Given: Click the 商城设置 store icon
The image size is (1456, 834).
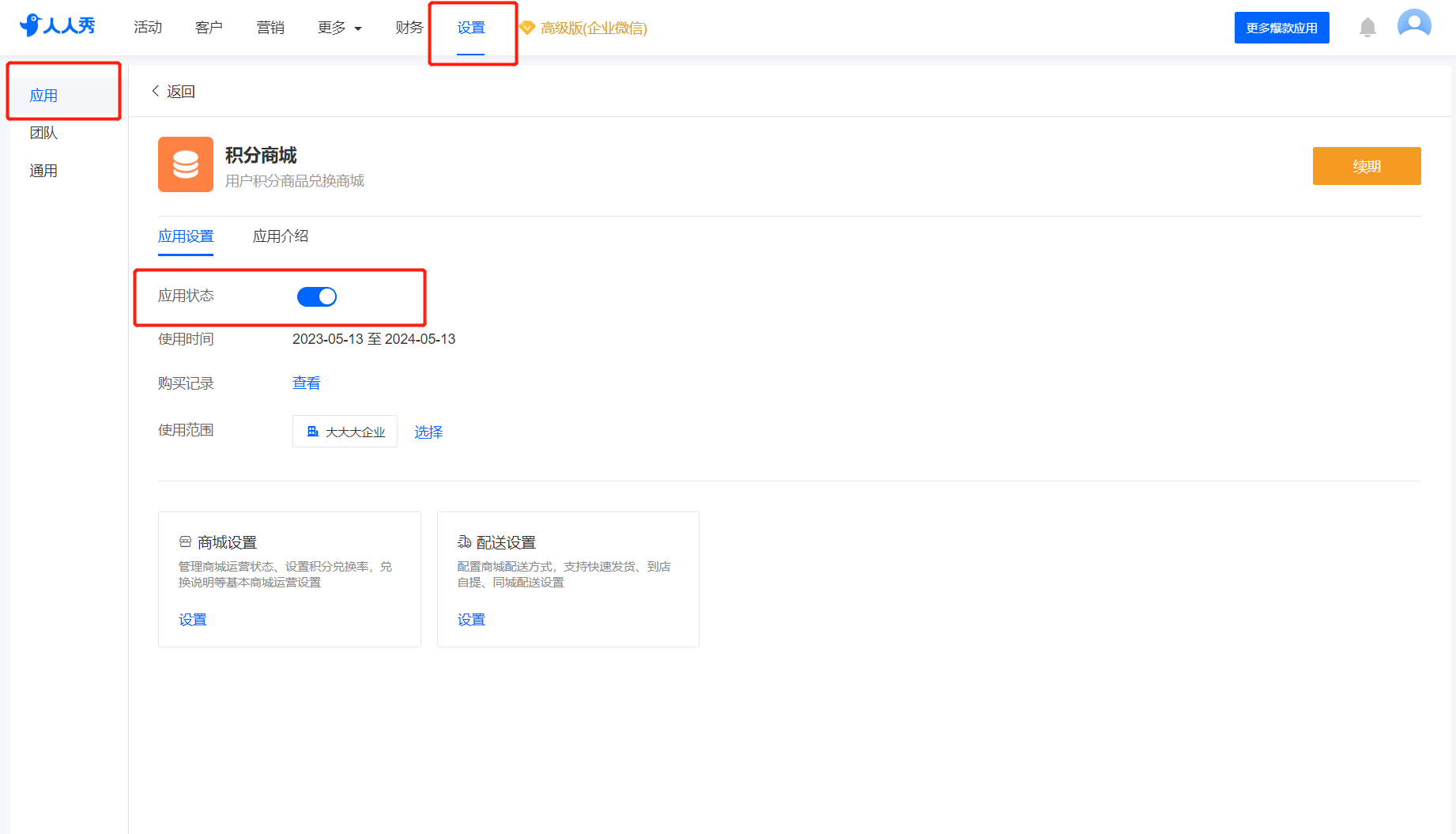Looking at the screenshot, I should coord(185,542).
